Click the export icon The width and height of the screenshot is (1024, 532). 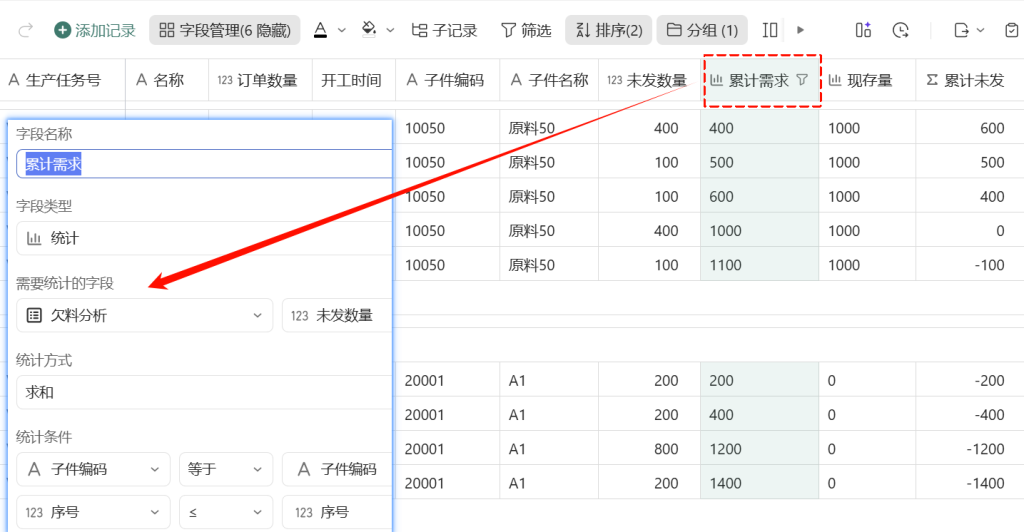[x=961, y=30]
